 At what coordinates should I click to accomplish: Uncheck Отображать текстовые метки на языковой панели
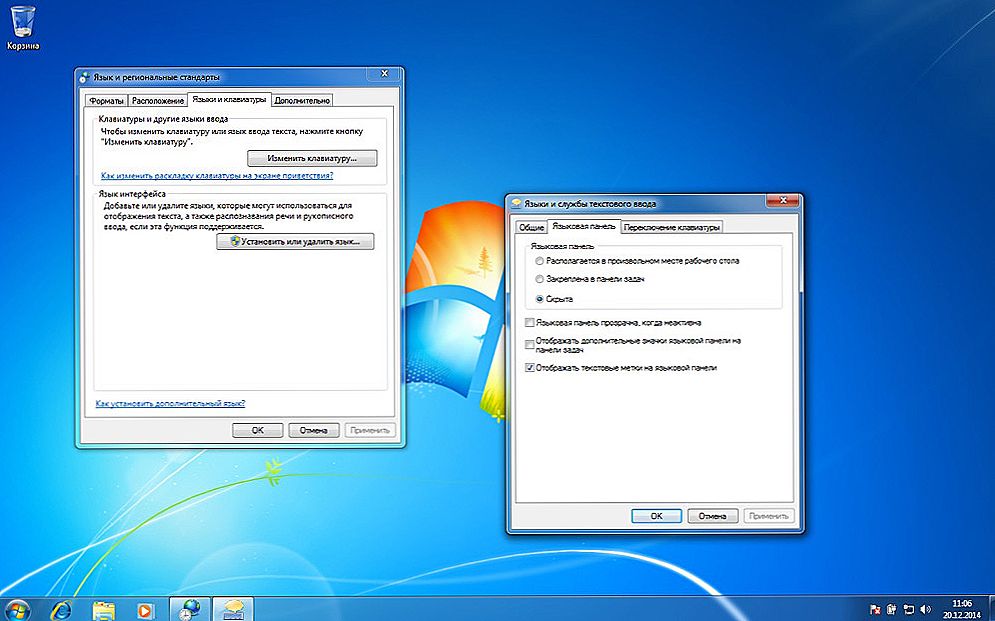tap(530, 367)
